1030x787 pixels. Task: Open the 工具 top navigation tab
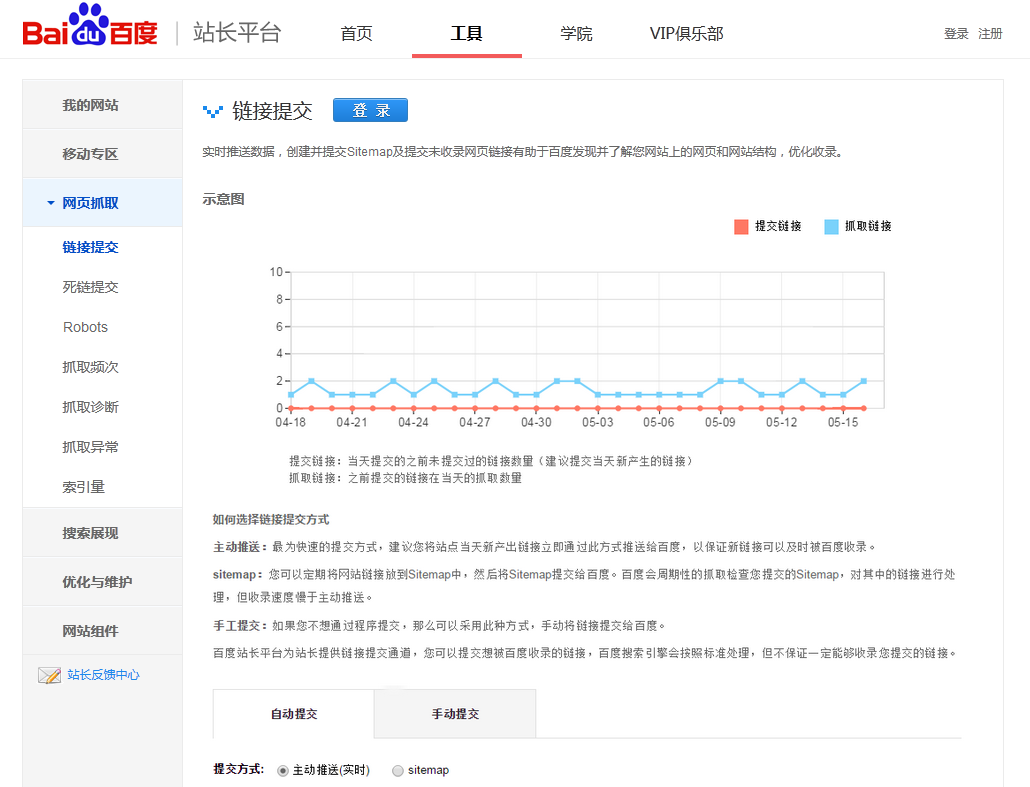coord(466,34)
